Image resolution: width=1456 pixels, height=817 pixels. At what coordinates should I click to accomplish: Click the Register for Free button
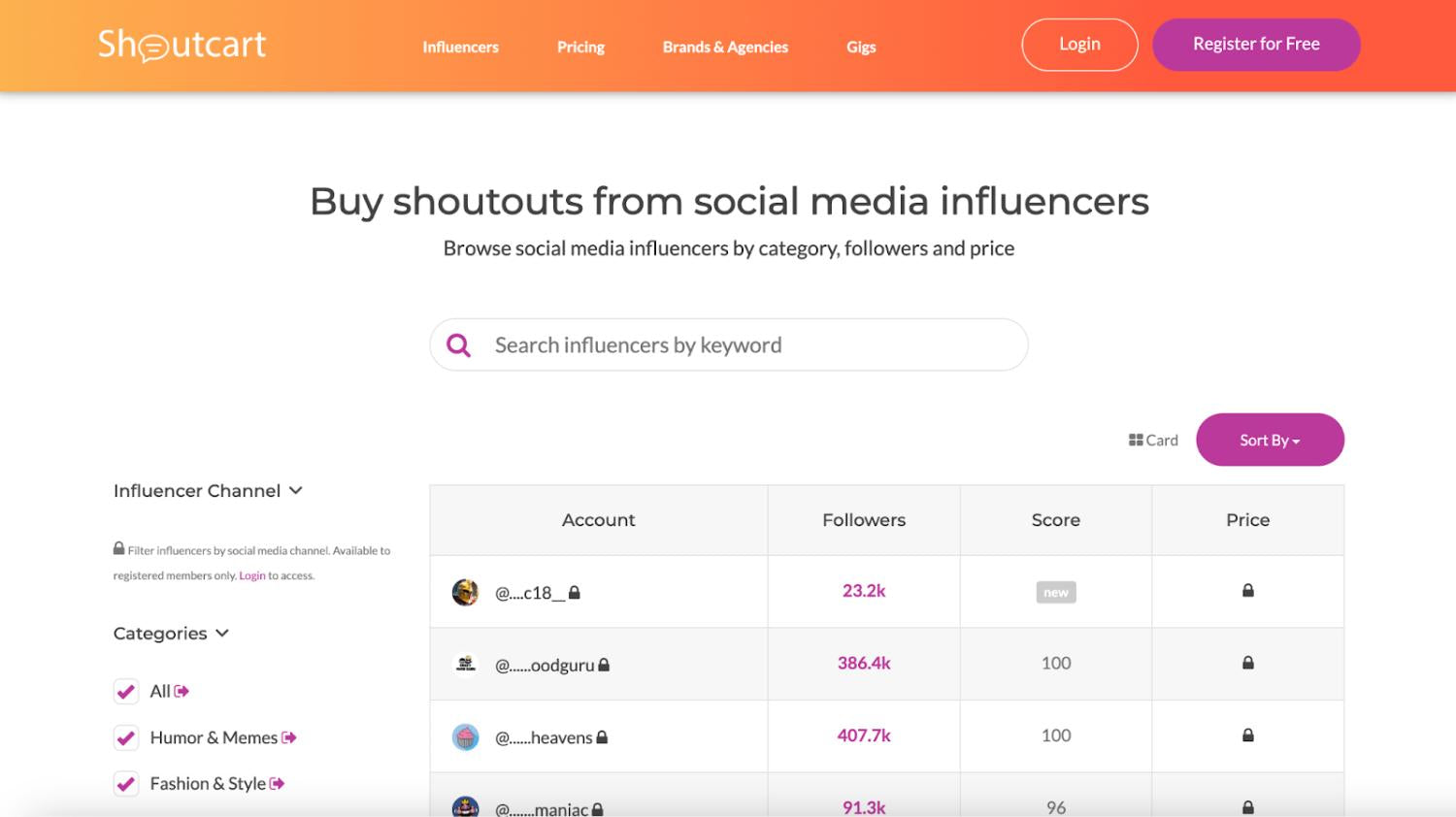(x=1256, y=45)
